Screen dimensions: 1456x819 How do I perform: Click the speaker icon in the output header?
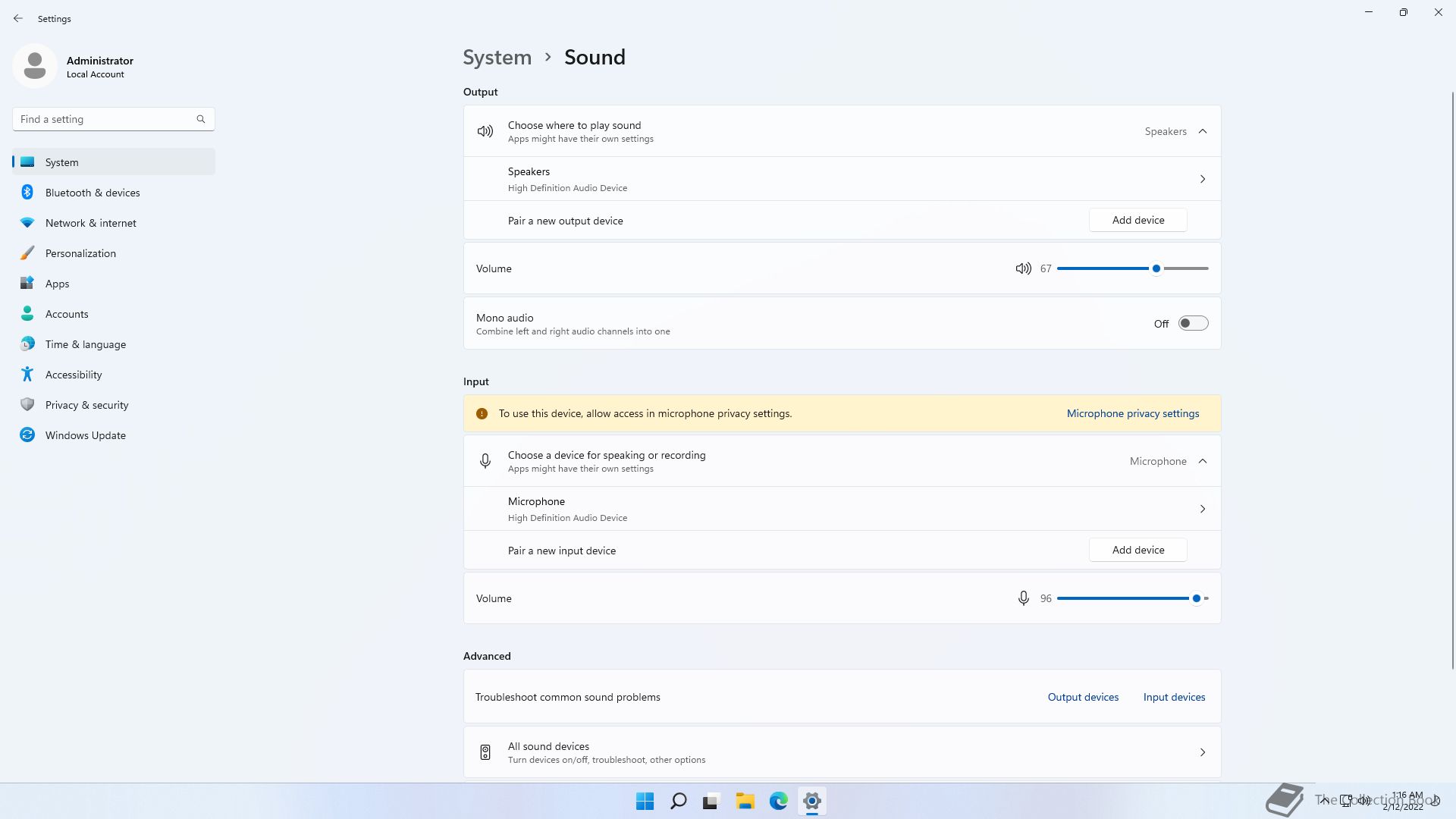coord(485,131)
